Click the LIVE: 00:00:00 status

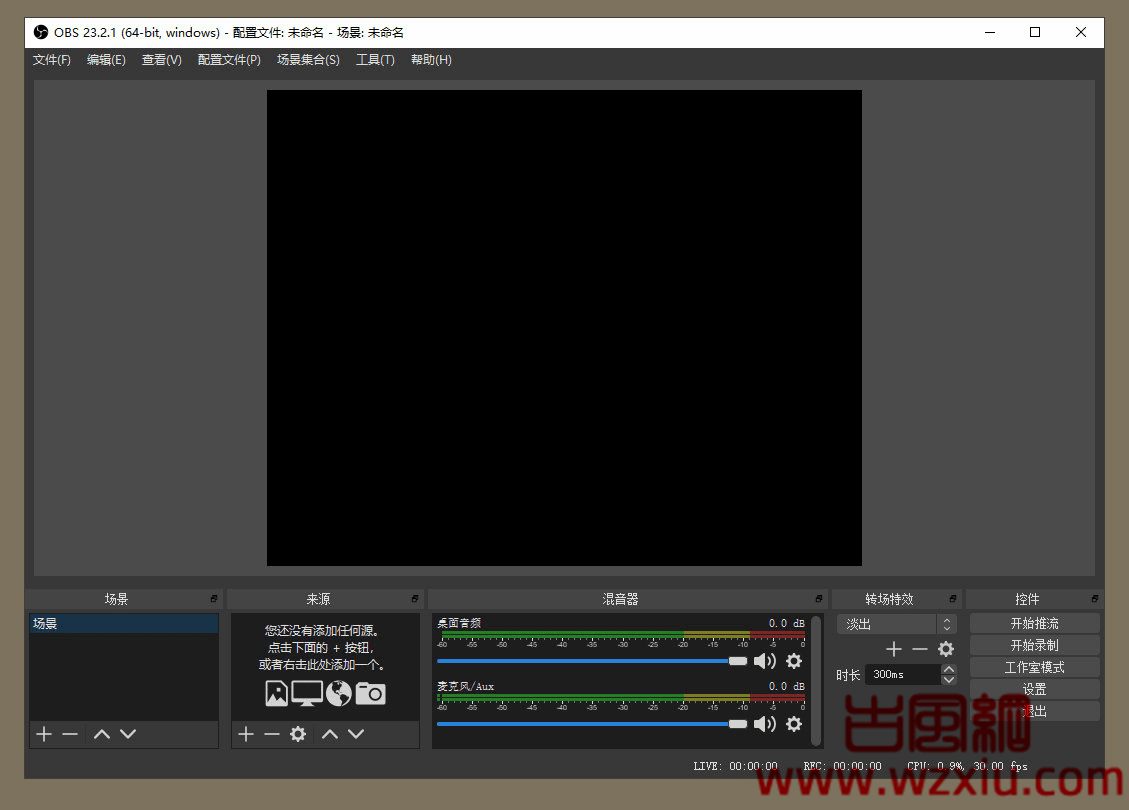pos(735,766)
